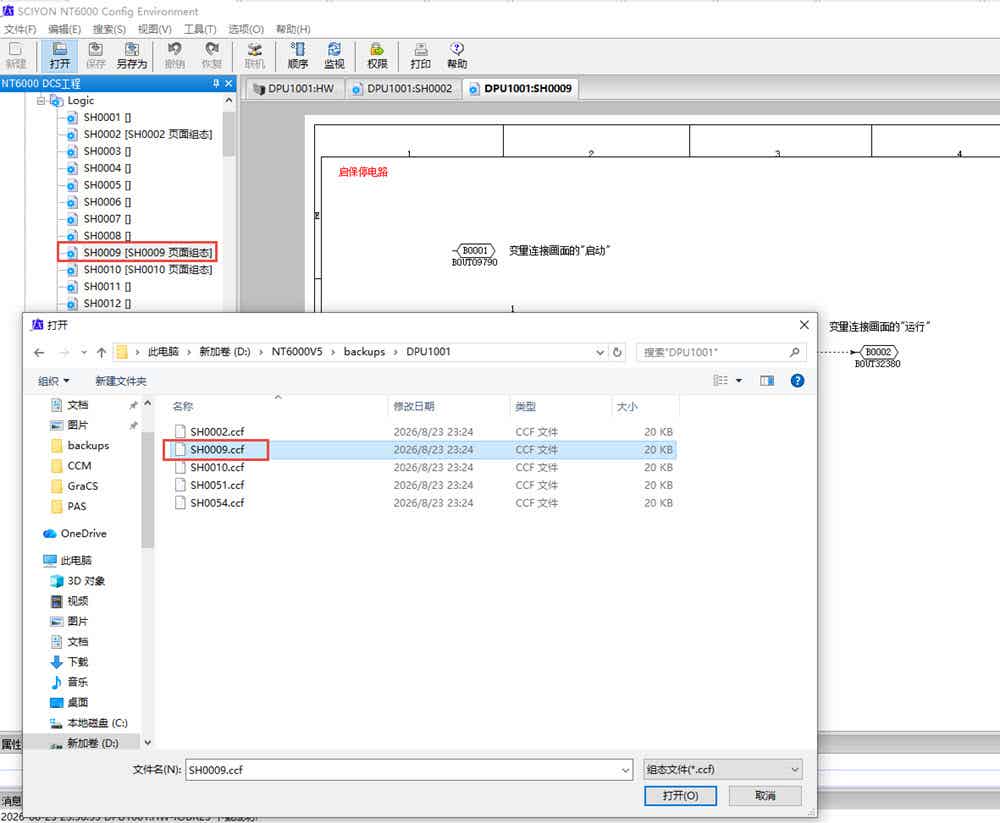This screenshot has height=823, width=1000.
Task: Open the 组织 (Organize) dropdown
Action: [54, 381]
